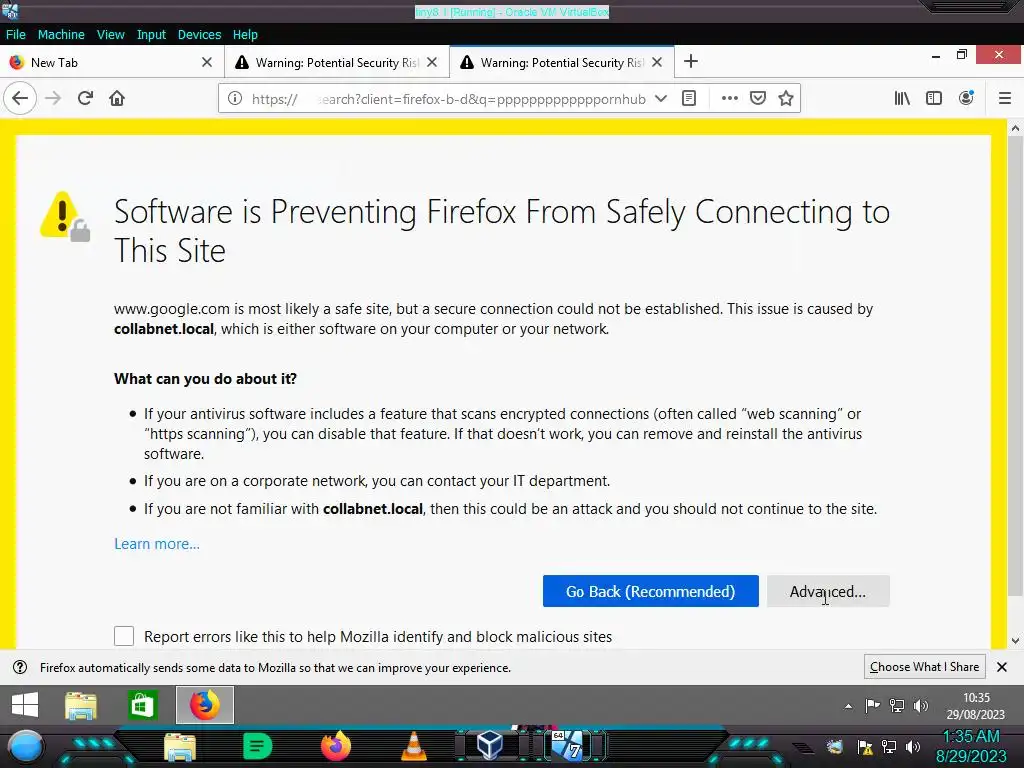Open the VirtualBox Input menu
The image size is (1024, 768).
(151, 35)
